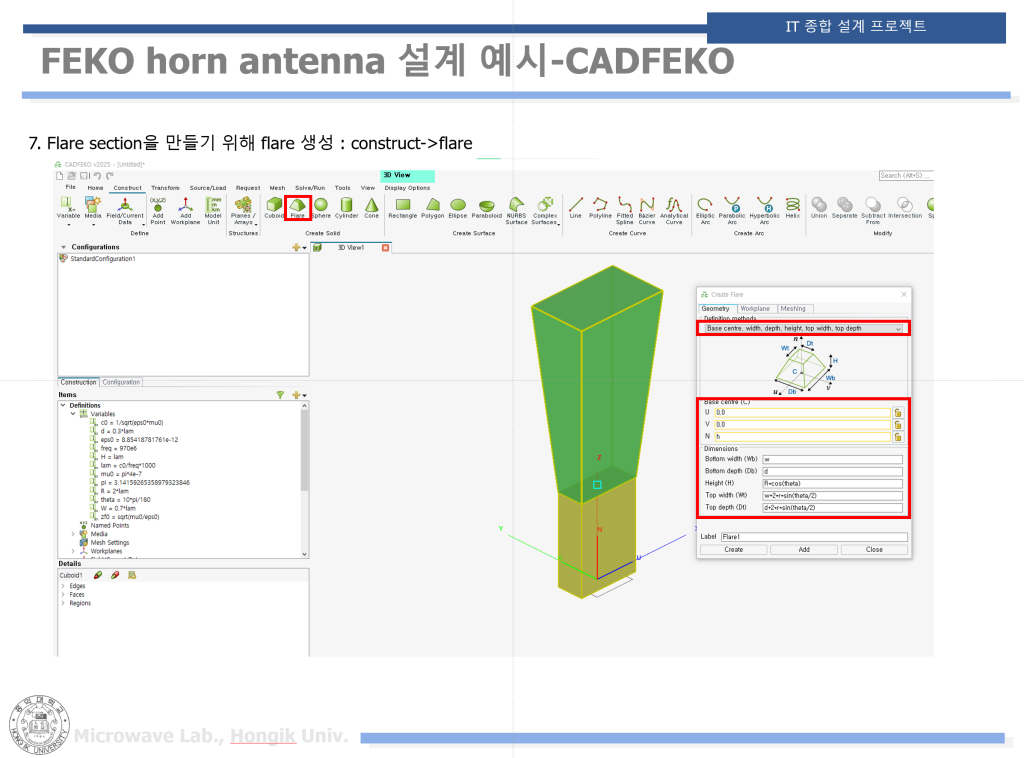This screenshot has height=758, width=1024.
Task: Collapse the Variables tree node
Action: click(x=73, y=414)
